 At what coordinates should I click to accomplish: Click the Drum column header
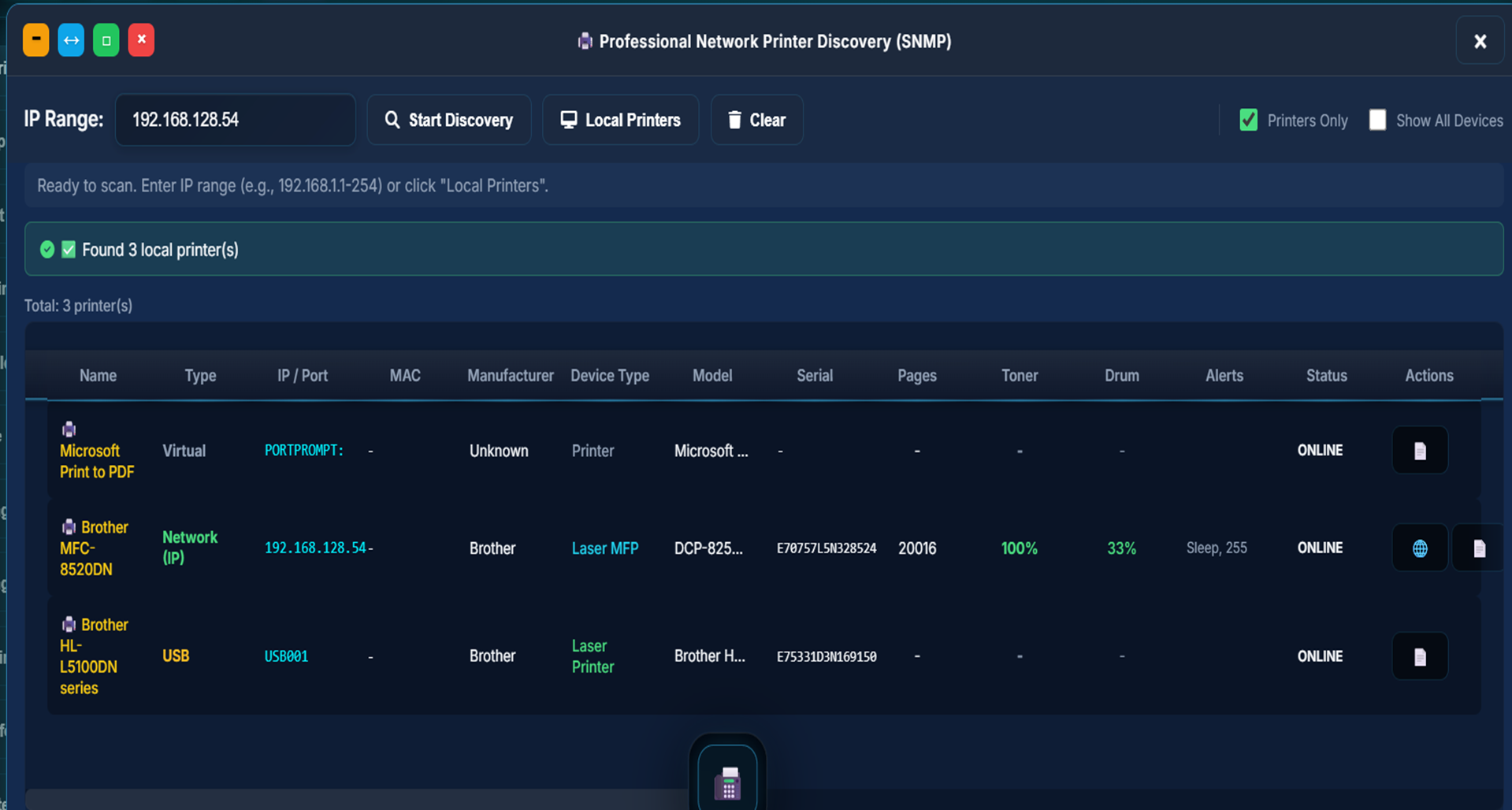point(1122,376)
